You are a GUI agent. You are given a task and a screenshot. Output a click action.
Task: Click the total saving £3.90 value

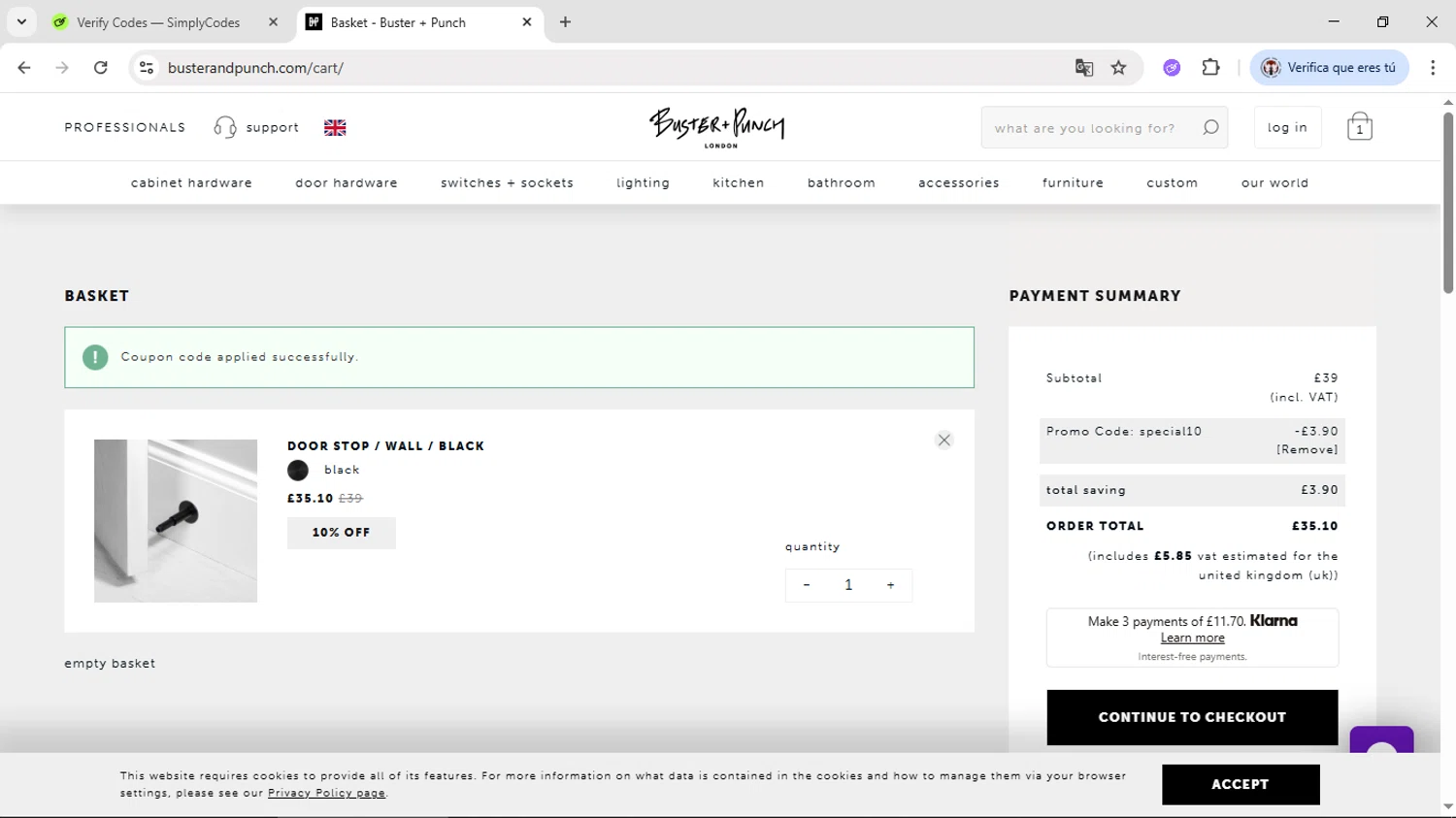click(1319, 490)
